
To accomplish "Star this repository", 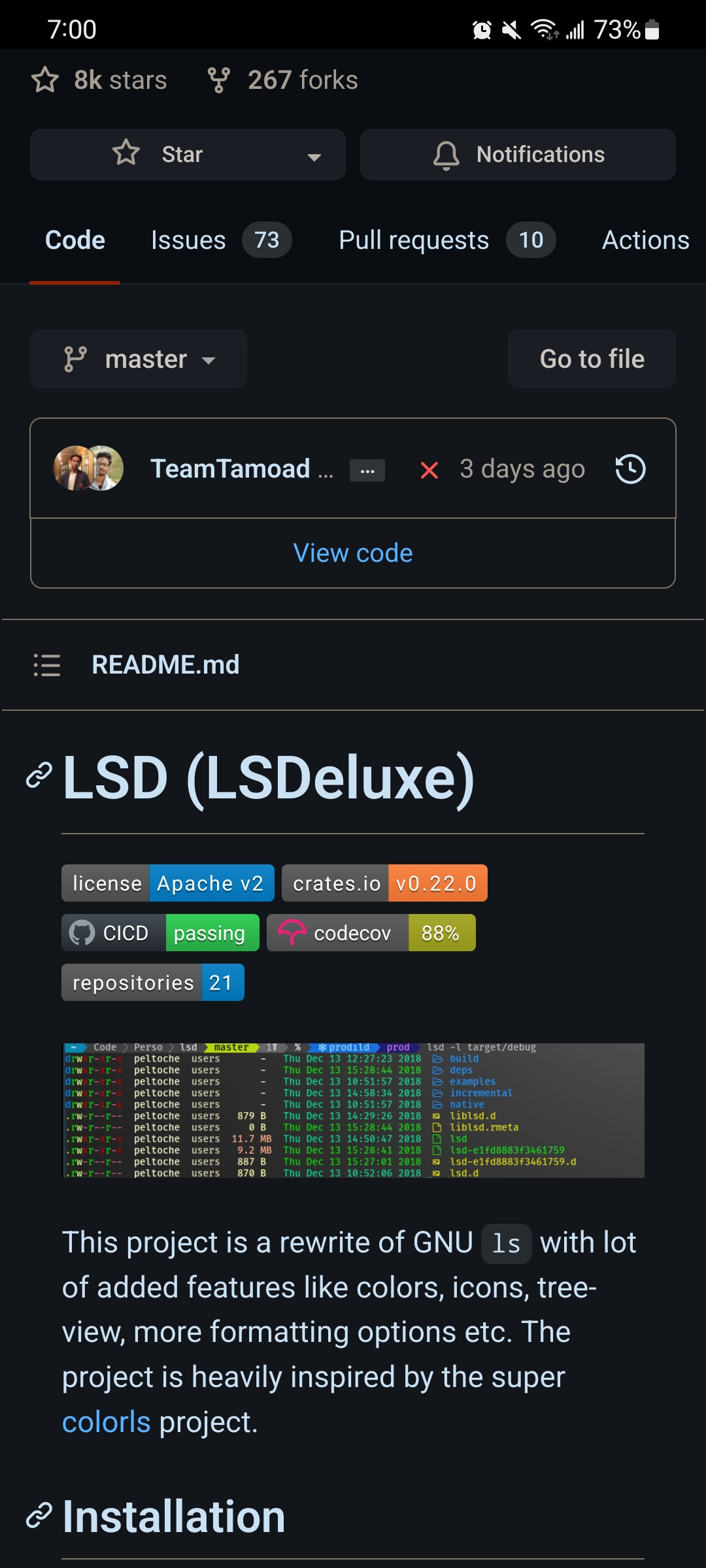I will 158,155.
